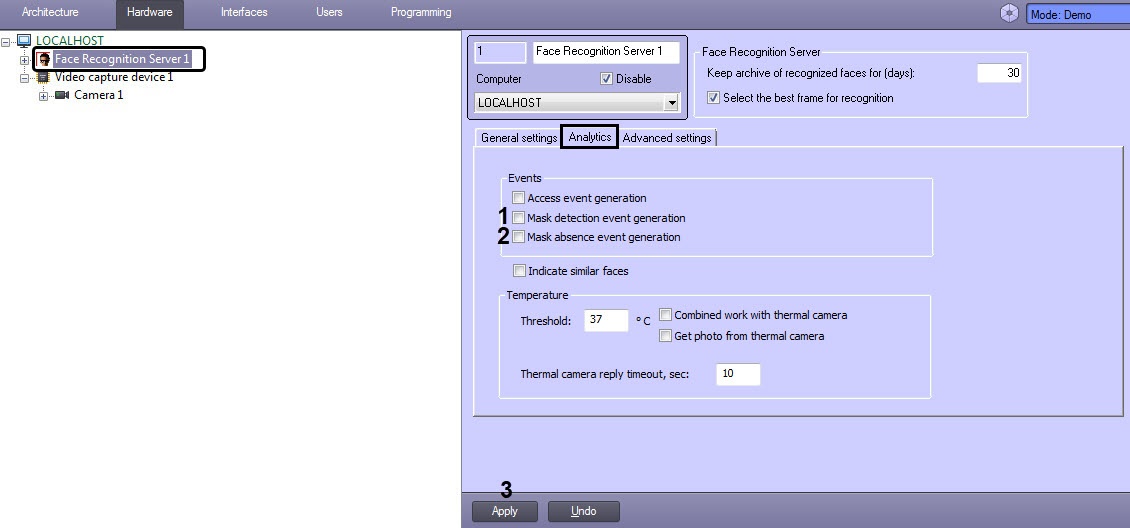Click the Camera 1 camera icon
This screenshot has width=1130, height=528.
[62, 95]
